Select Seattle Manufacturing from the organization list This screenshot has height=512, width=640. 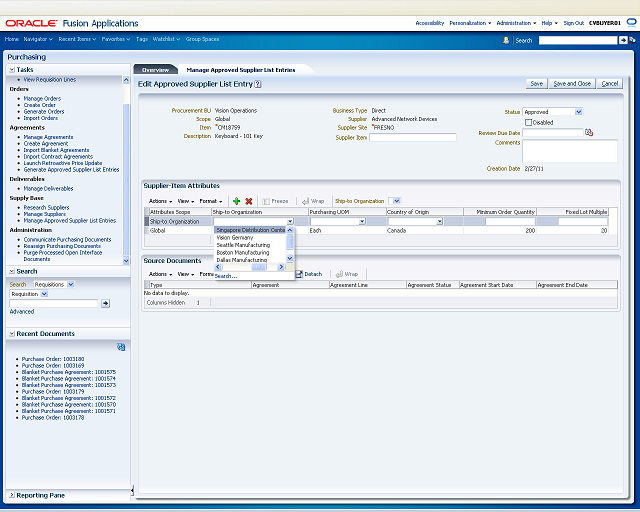coord(243,245)
